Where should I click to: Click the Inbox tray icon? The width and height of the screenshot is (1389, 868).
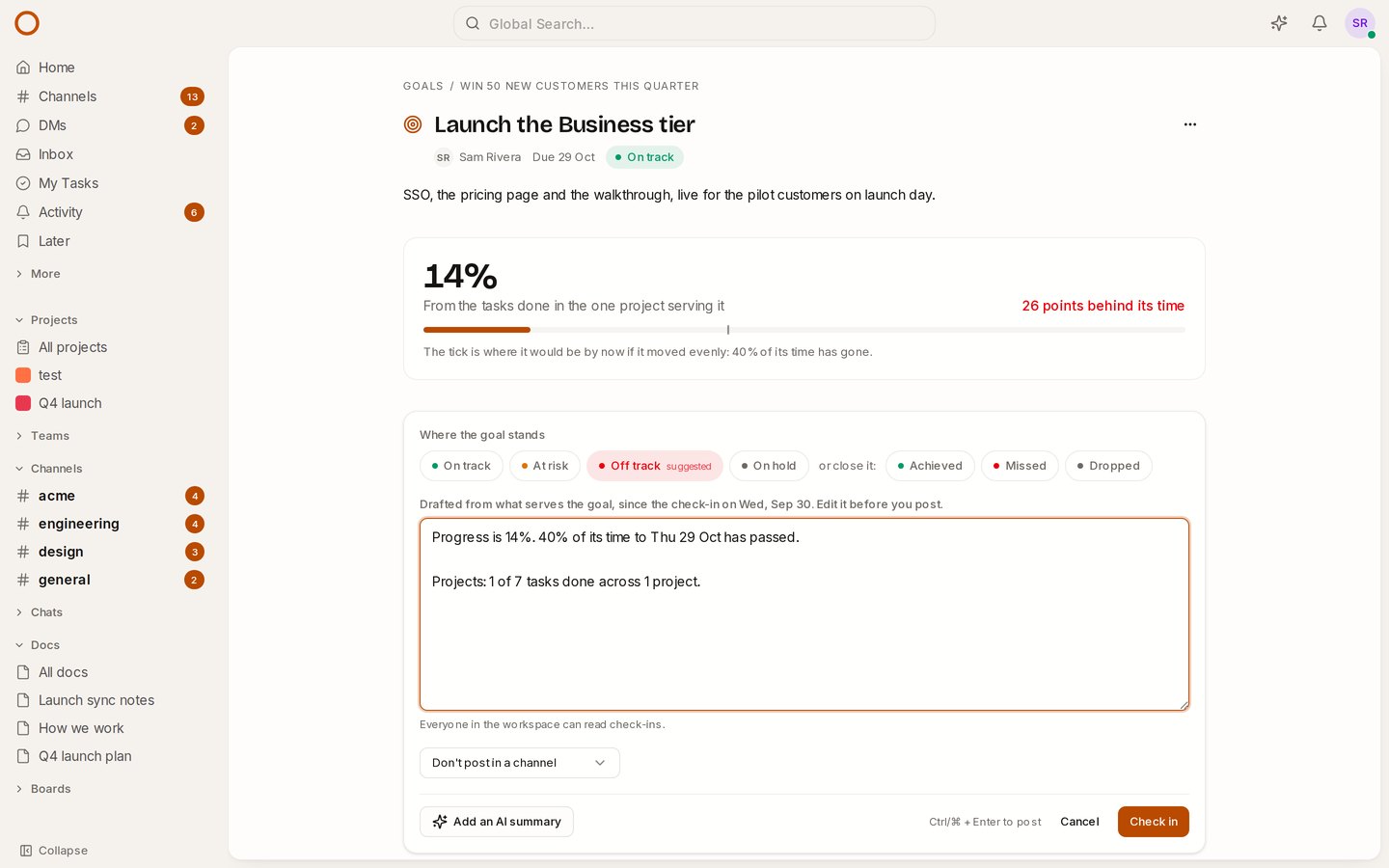[23, 154]
